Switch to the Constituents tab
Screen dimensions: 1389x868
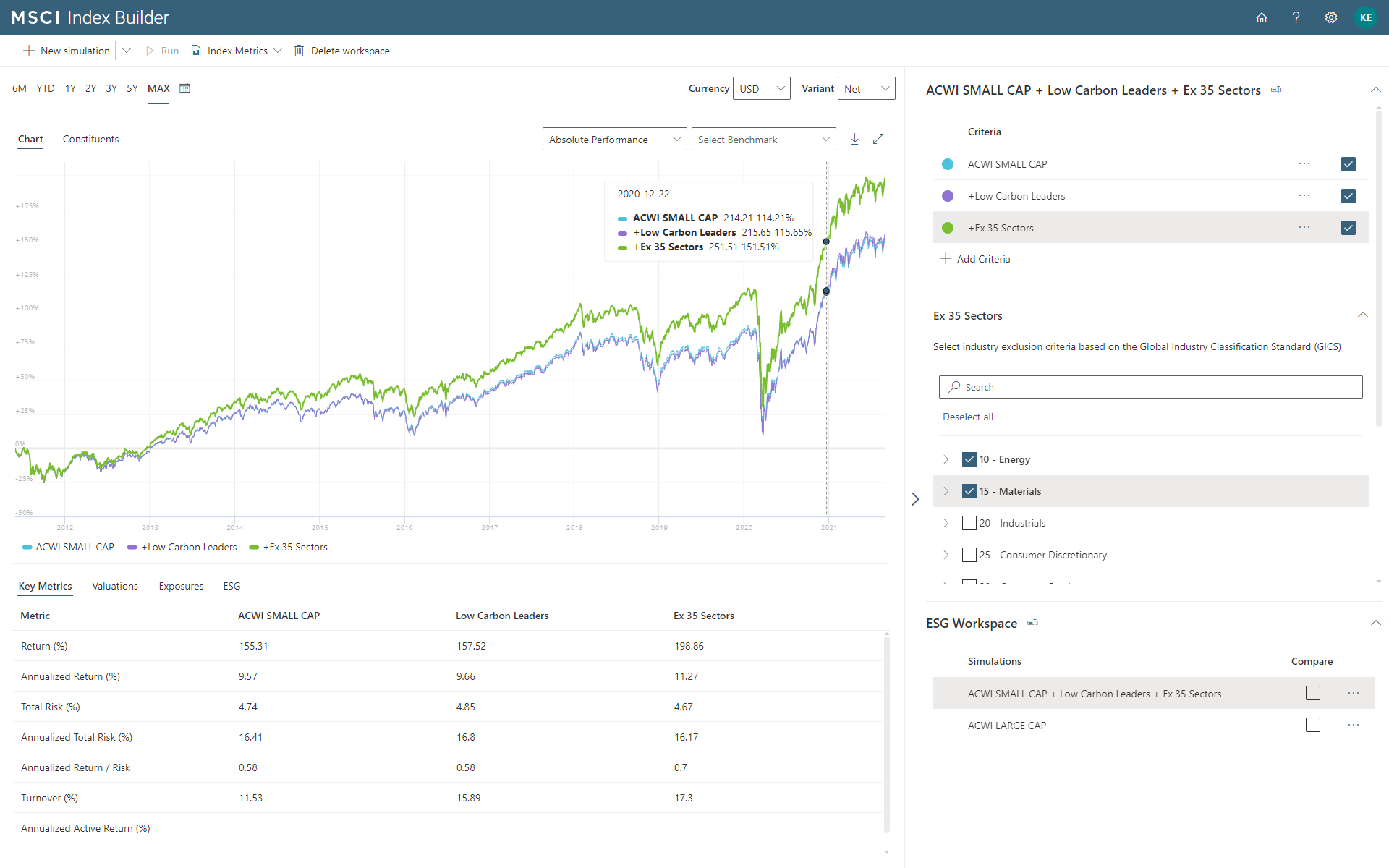click(90, 139)
